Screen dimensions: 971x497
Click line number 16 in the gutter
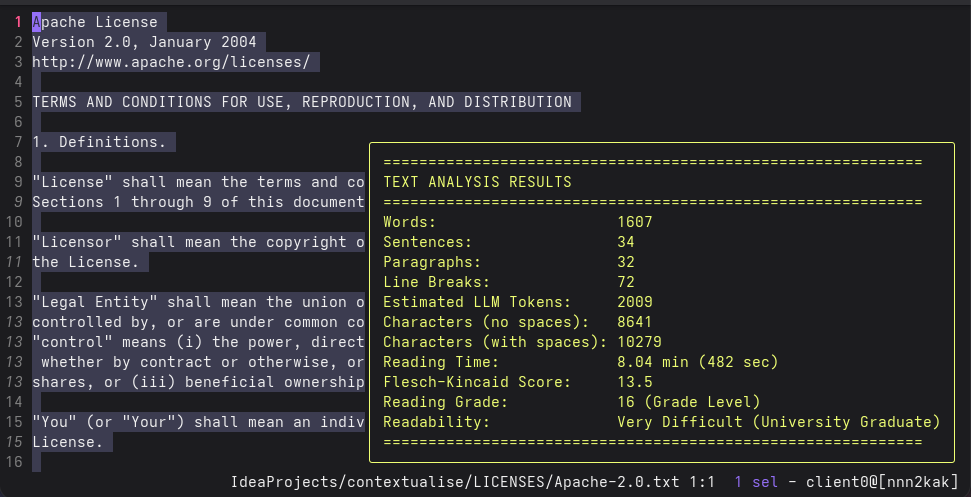point(14,462)
